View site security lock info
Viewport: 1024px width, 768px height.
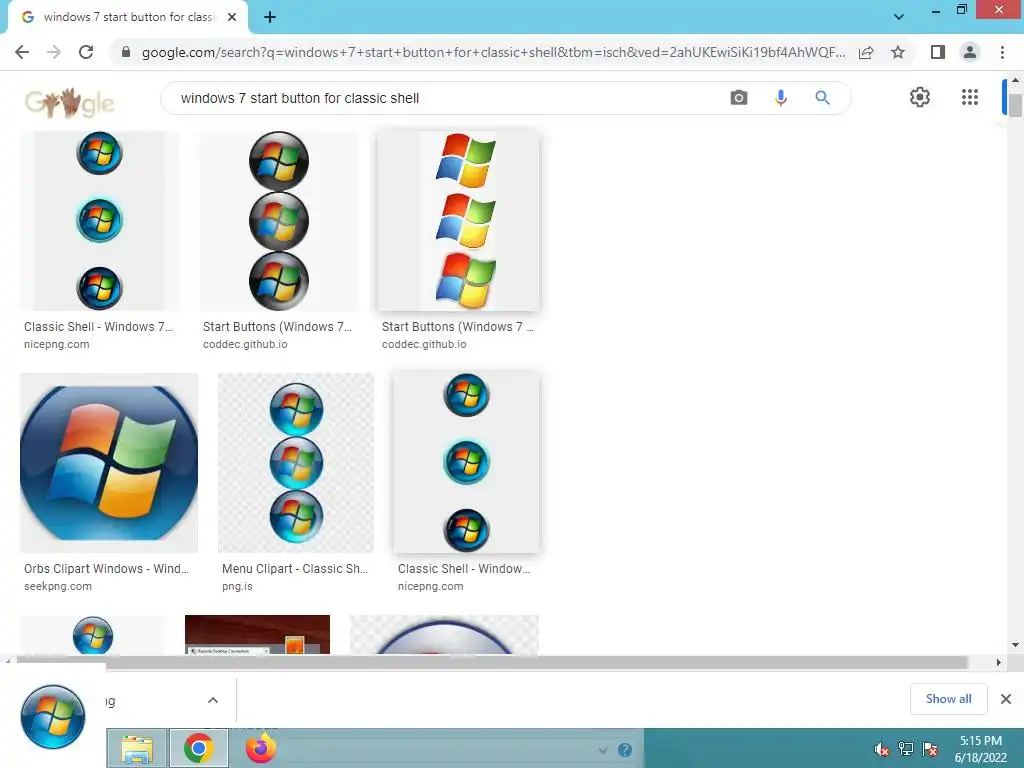[126, 52]
